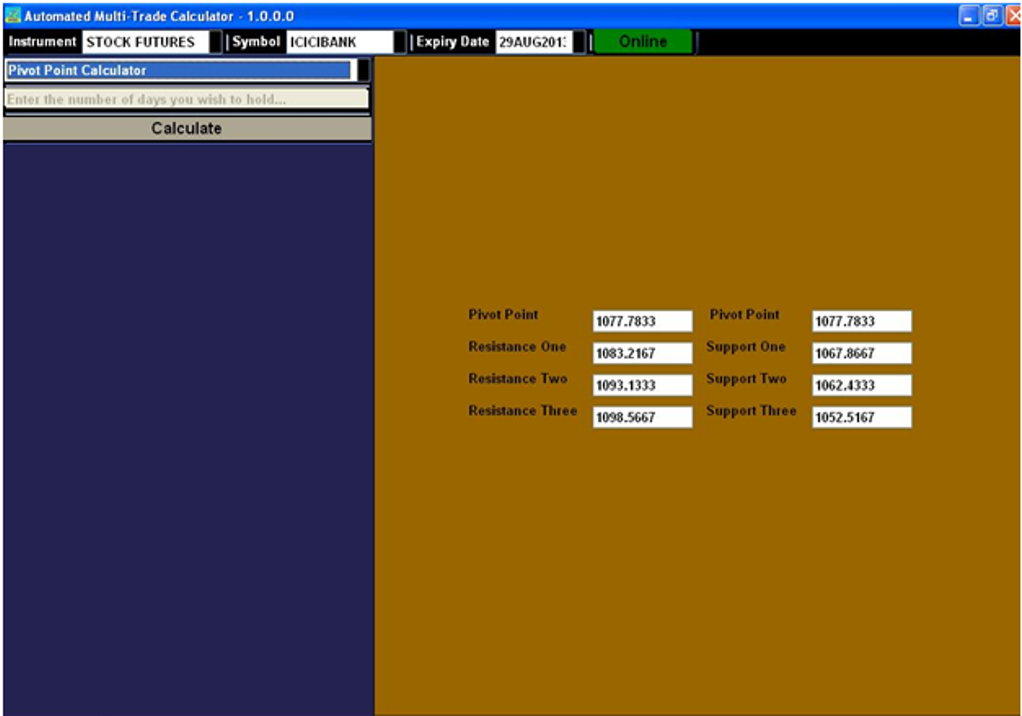
Task: Expand the Pivot Point Calculator selector
Action: 364,71
